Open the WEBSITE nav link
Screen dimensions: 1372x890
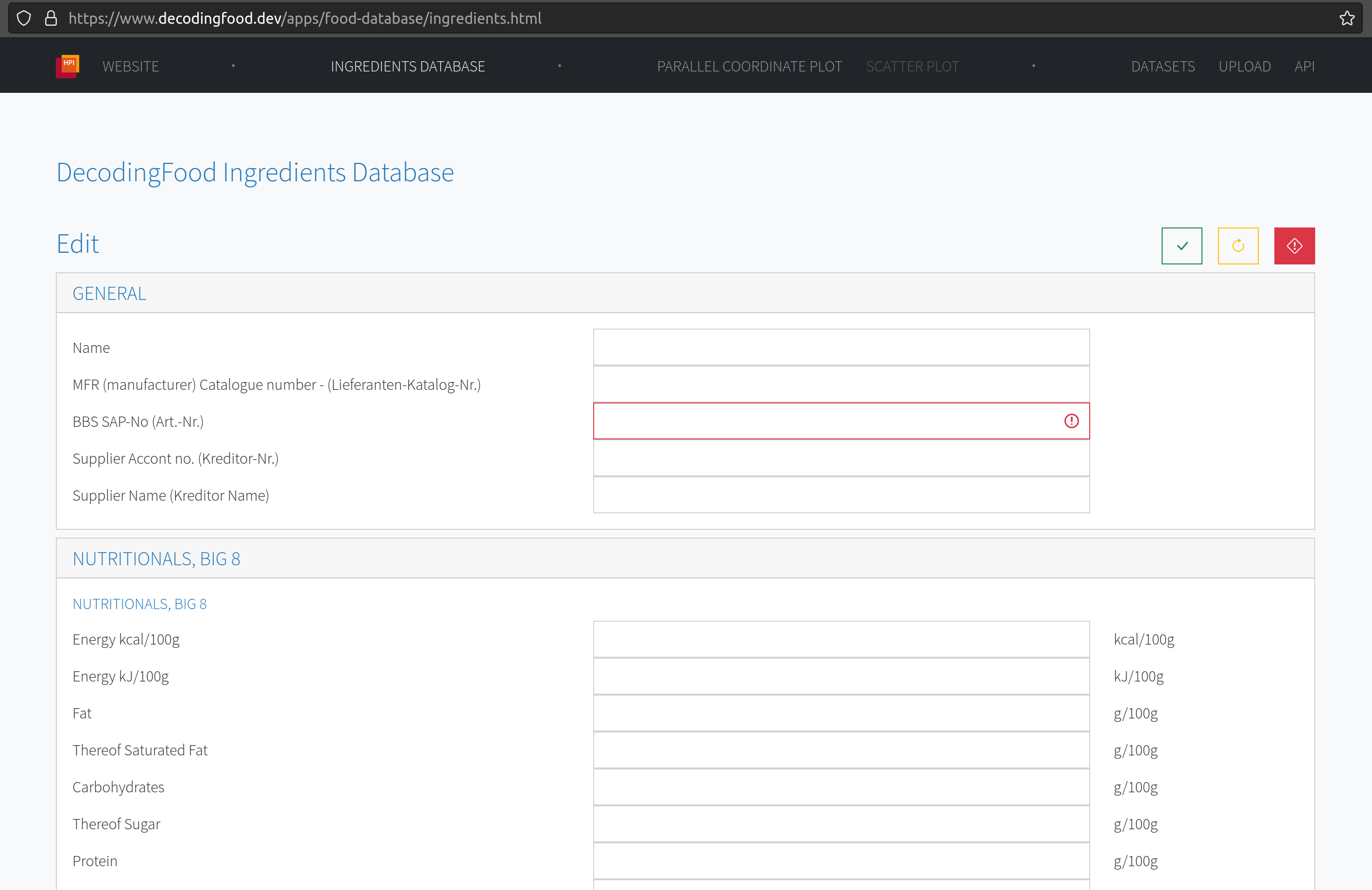tap(130, 66)
